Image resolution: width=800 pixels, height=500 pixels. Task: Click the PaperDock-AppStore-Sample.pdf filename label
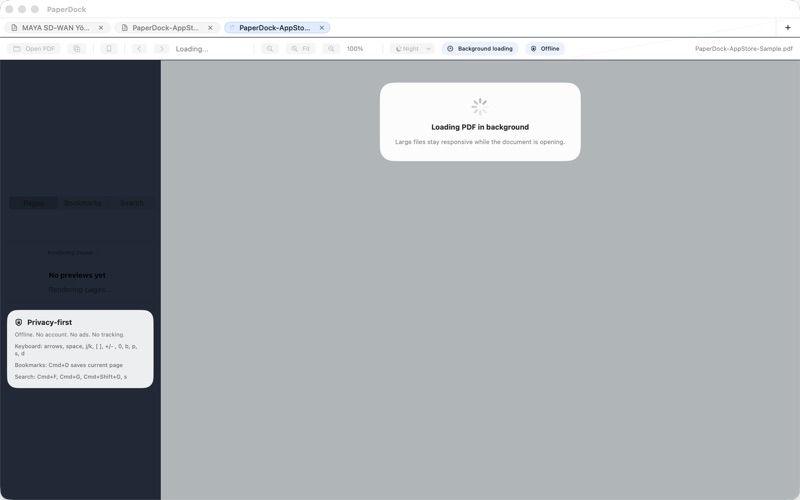point(744,48)
